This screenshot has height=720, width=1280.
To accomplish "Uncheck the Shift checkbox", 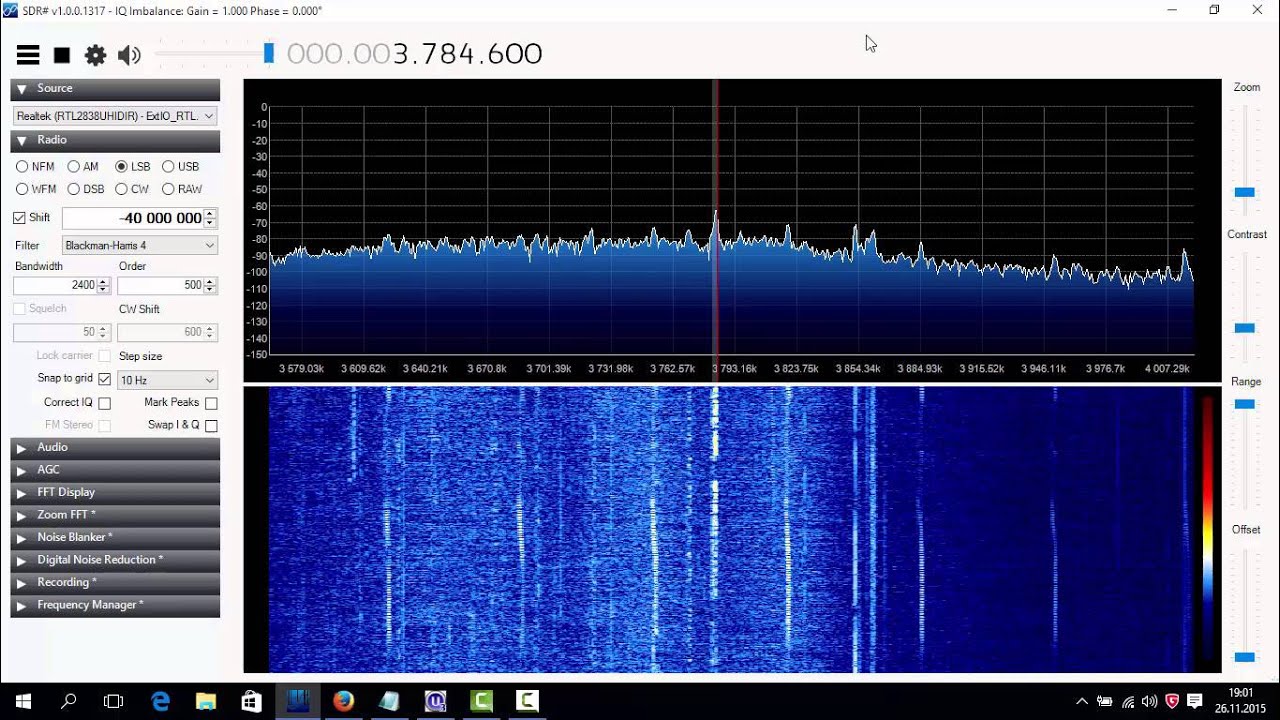I will tap(19, 218).
